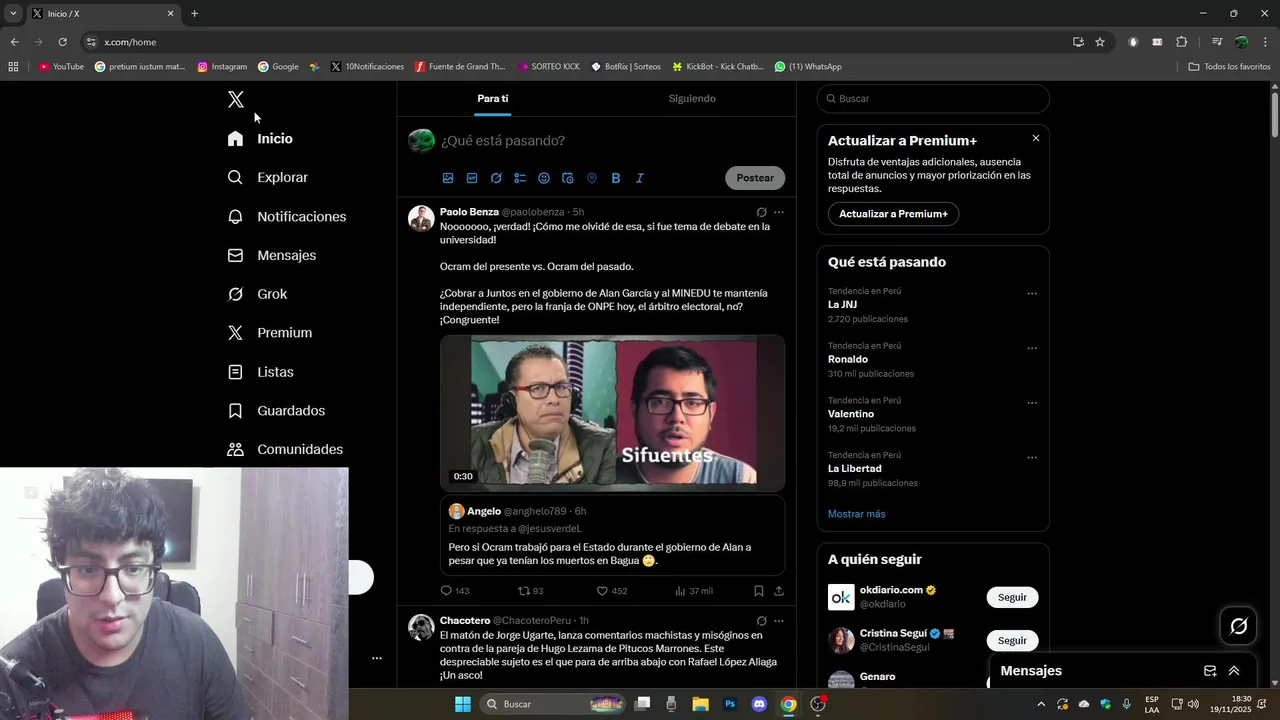Viewport: 1280px width, 720px height.
Task: Switch to the Para ti tab
Action: click(493, 98)
